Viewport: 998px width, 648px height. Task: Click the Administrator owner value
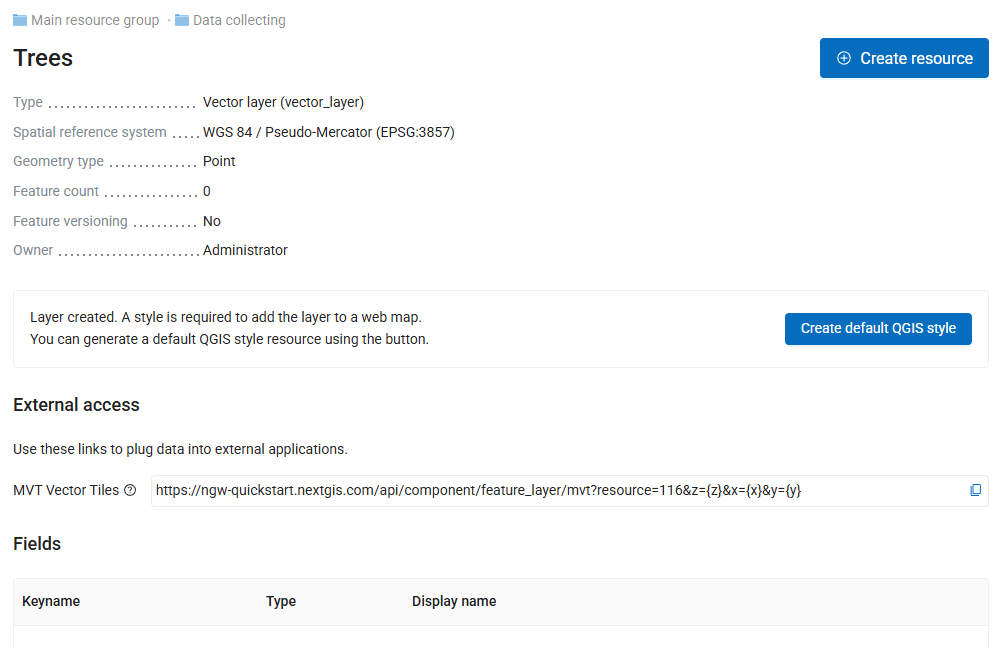click(x=245, y=250)
